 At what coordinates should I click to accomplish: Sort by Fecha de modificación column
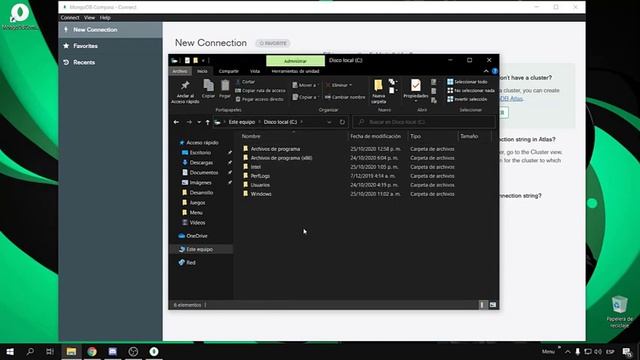(376, 136)
